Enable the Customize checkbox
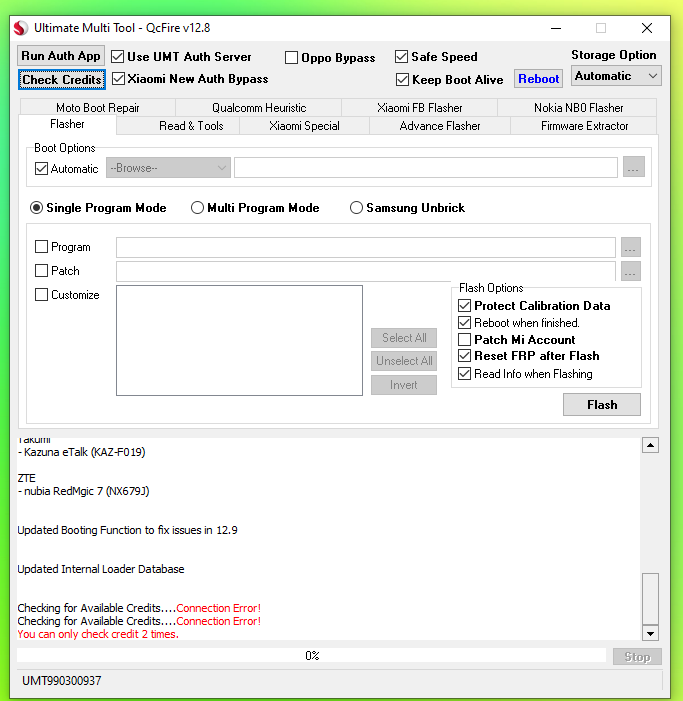Screen dimensions: 683x701 41,295
